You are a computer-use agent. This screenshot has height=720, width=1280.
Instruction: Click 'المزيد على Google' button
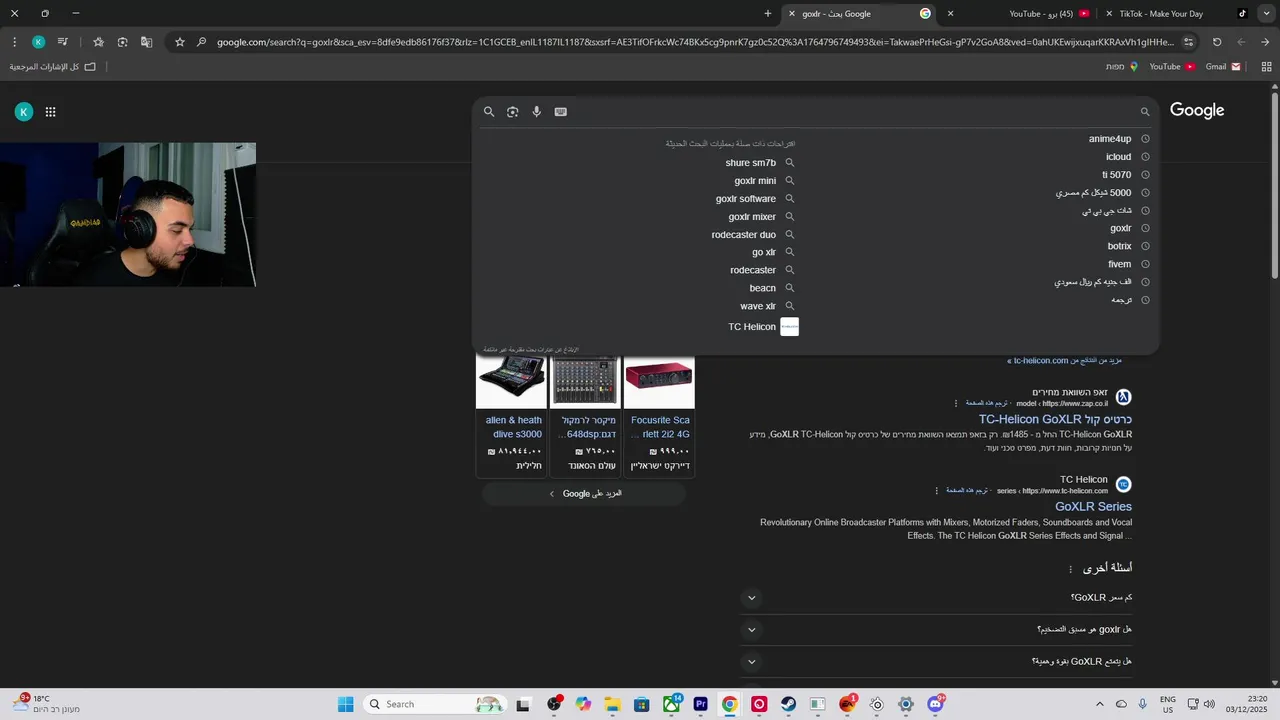[x=585, y=493]
